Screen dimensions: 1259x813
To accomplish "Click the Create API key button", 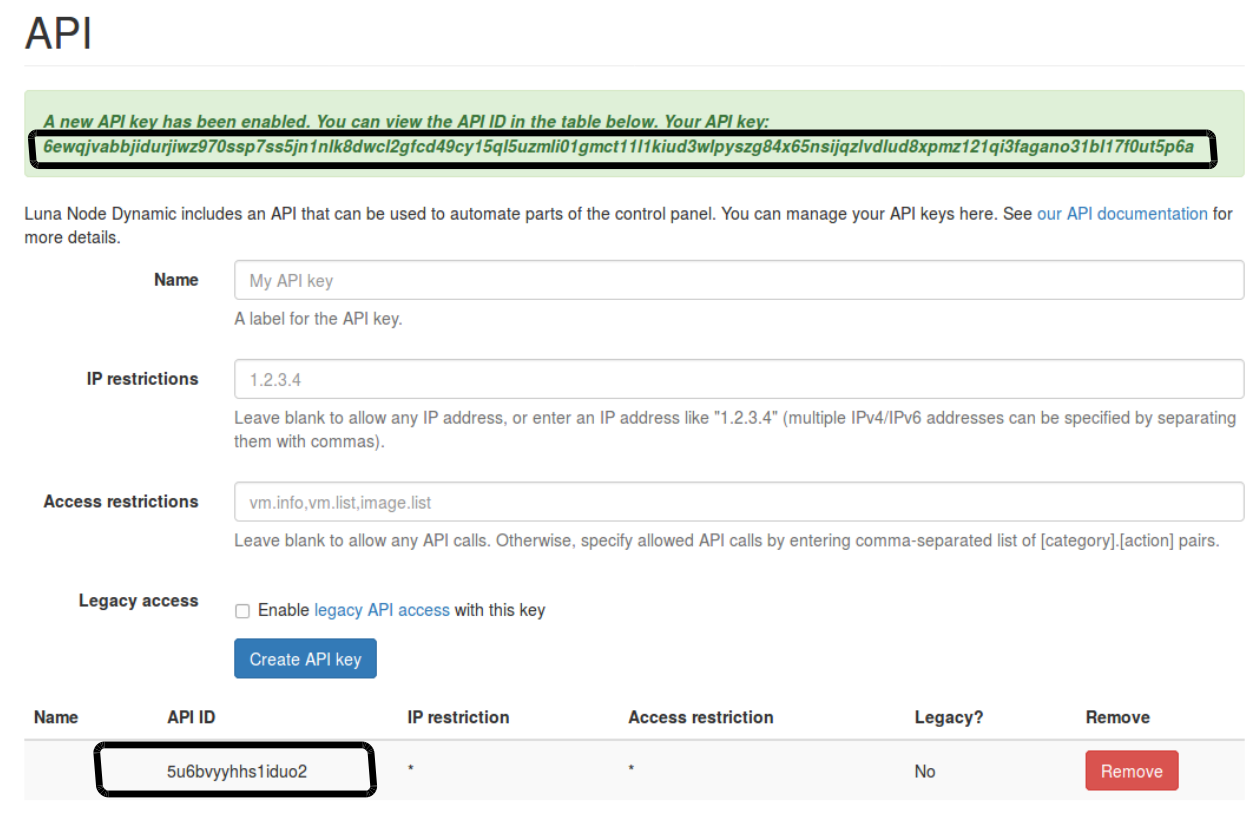I will (305, 659).
